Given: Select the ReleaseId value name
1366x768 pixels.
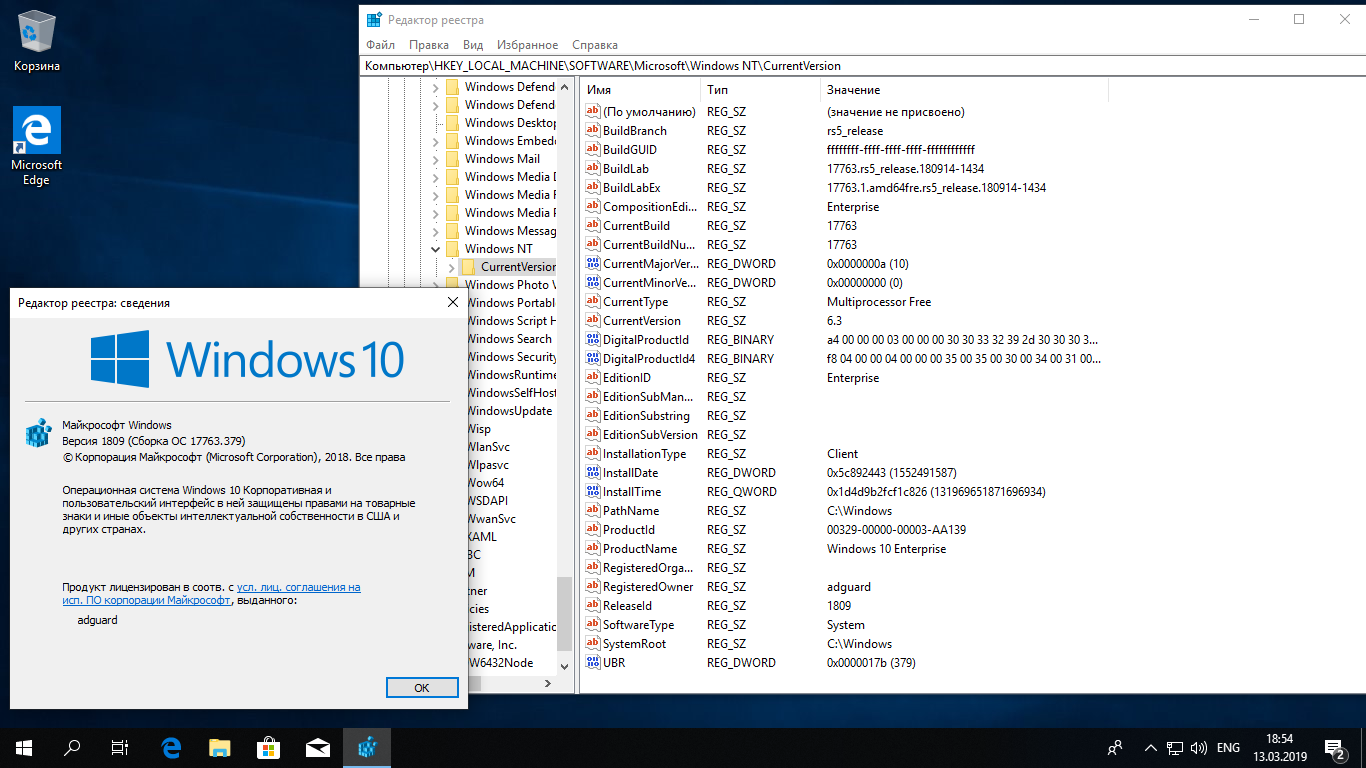Looking at the screenshot, I should pyautogui.click(x=627, y=606).
